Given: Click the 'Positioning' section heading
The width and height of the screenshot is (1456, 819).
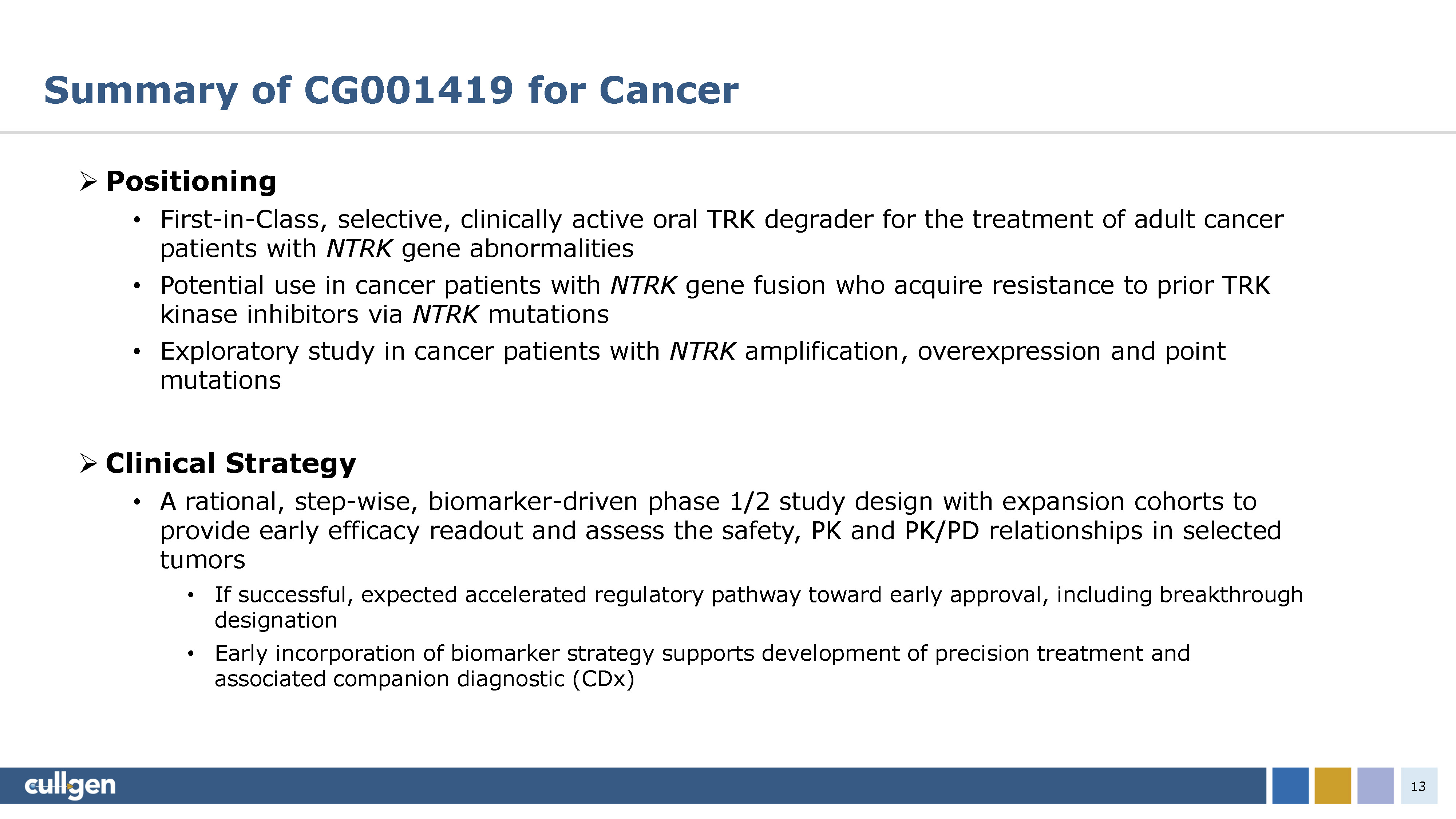Looking at the screenshot, I should [x=191, y=181].
